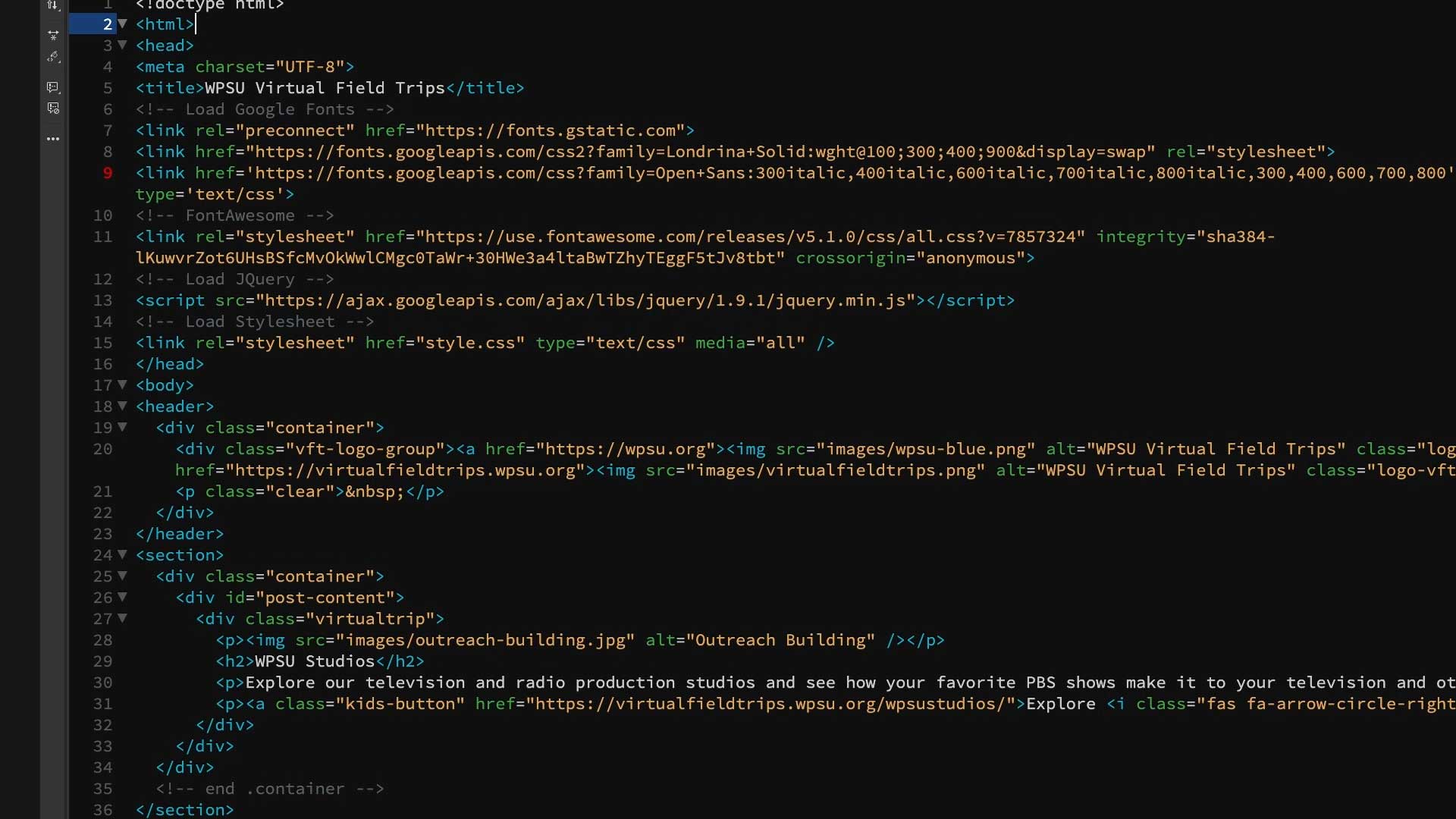Click the title text 'WPSU Virtual Field Trips'

325,88
